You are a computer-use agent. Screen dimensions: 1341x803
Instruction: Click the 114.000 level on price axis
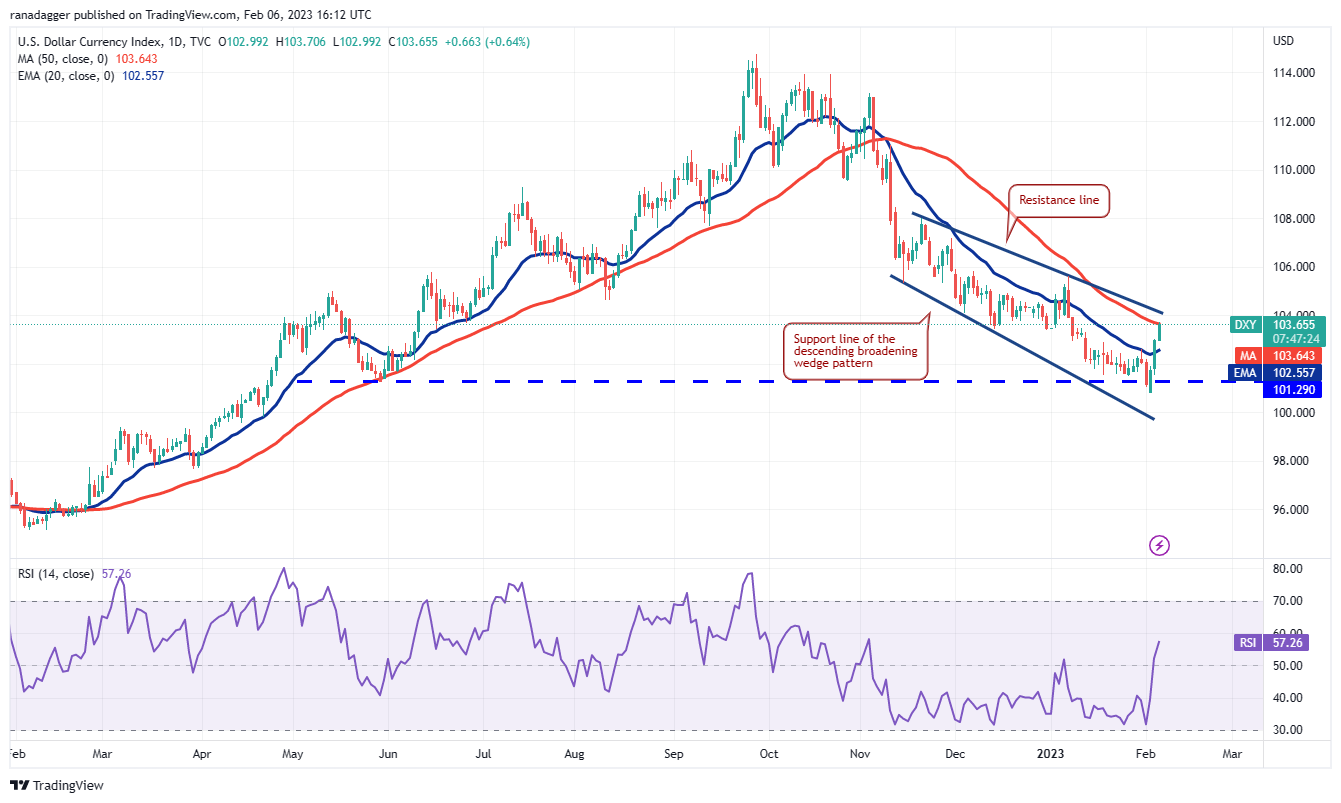coord(1292,73)
